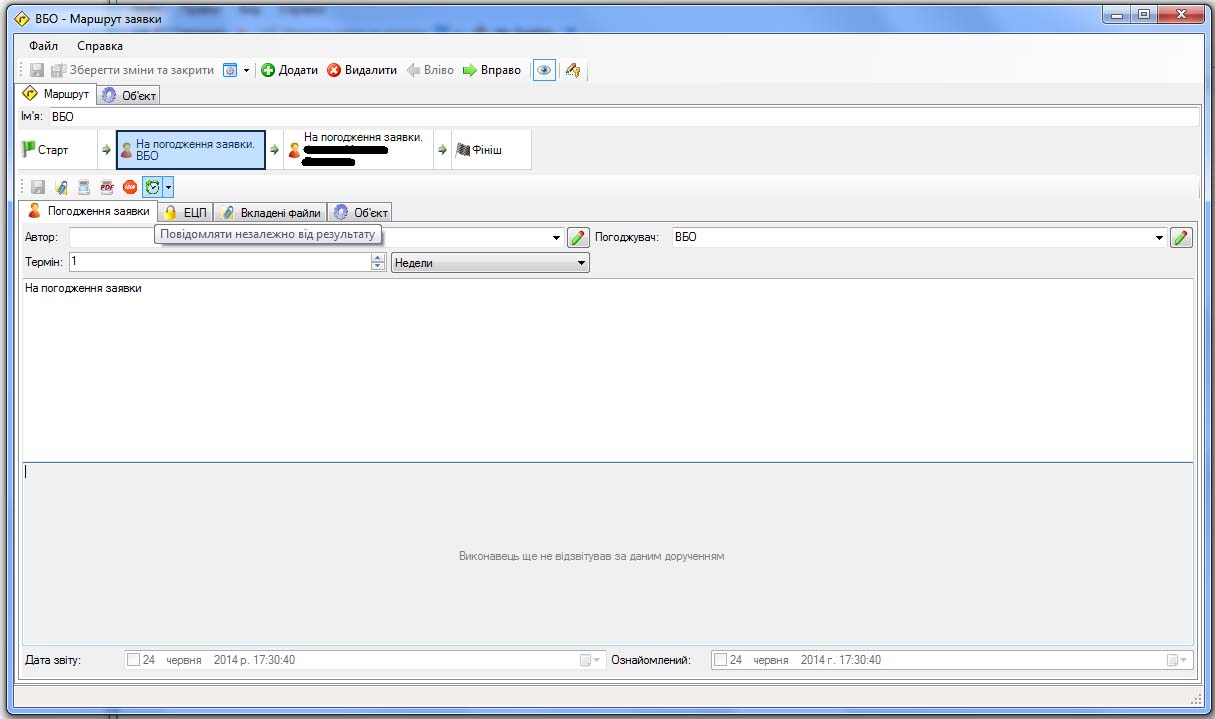Open dropdown arrow beside the alarm clock icon

click(169, 187)
